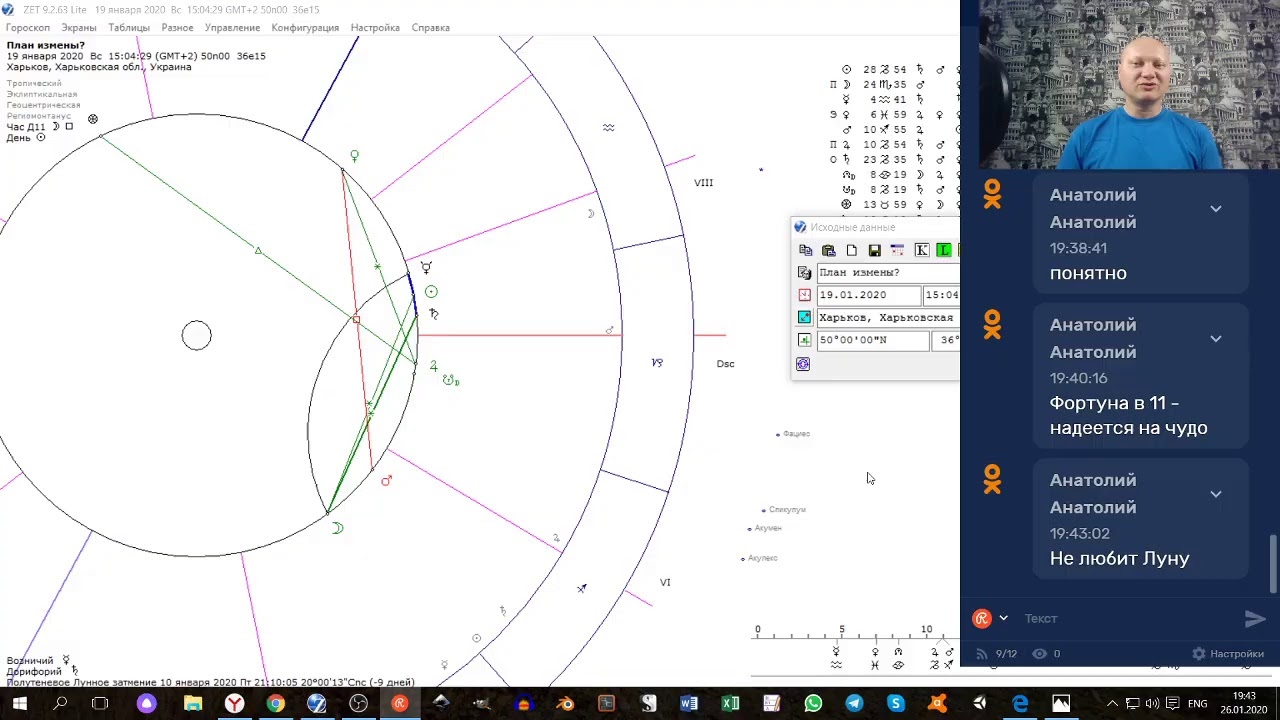Click the latitude field 50°00'00"N

(872, 340)
